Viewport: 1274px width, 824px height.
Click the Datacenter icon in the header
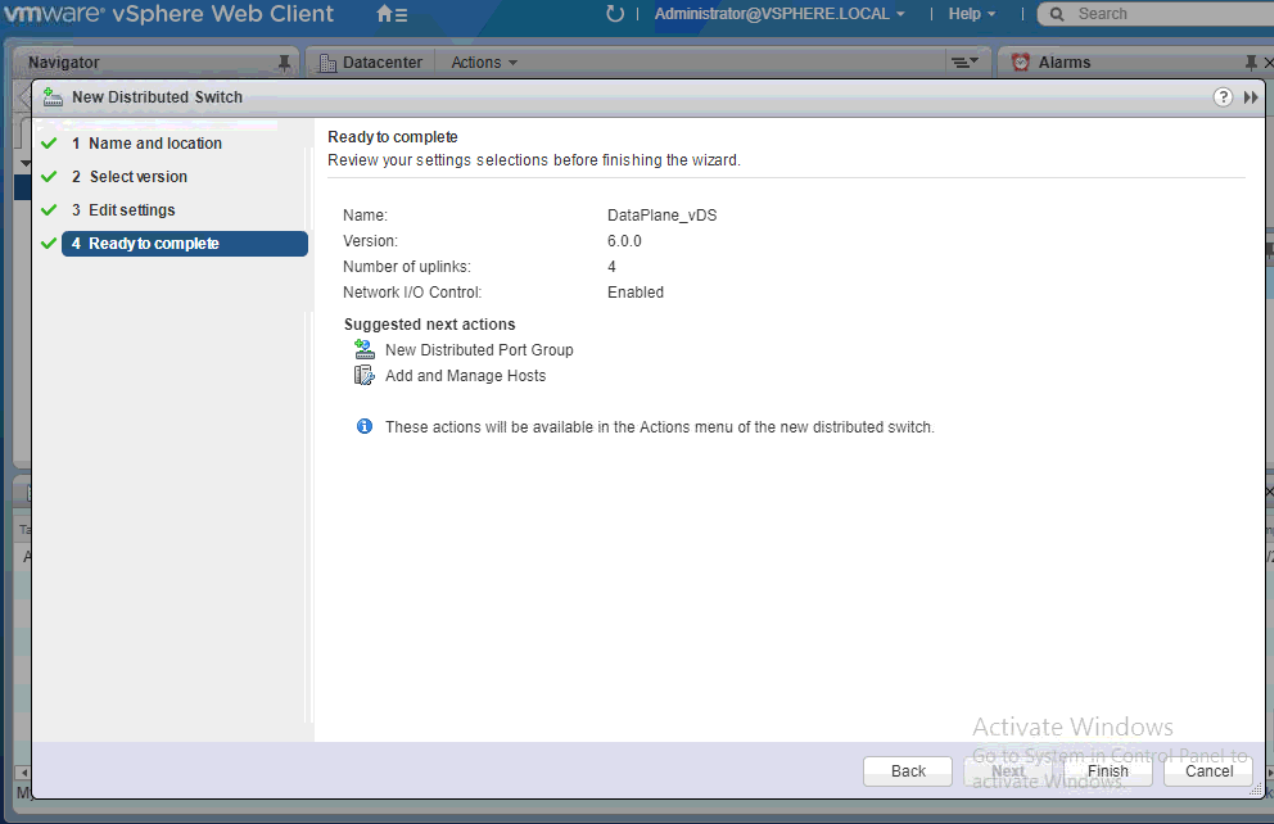point(327,63)
